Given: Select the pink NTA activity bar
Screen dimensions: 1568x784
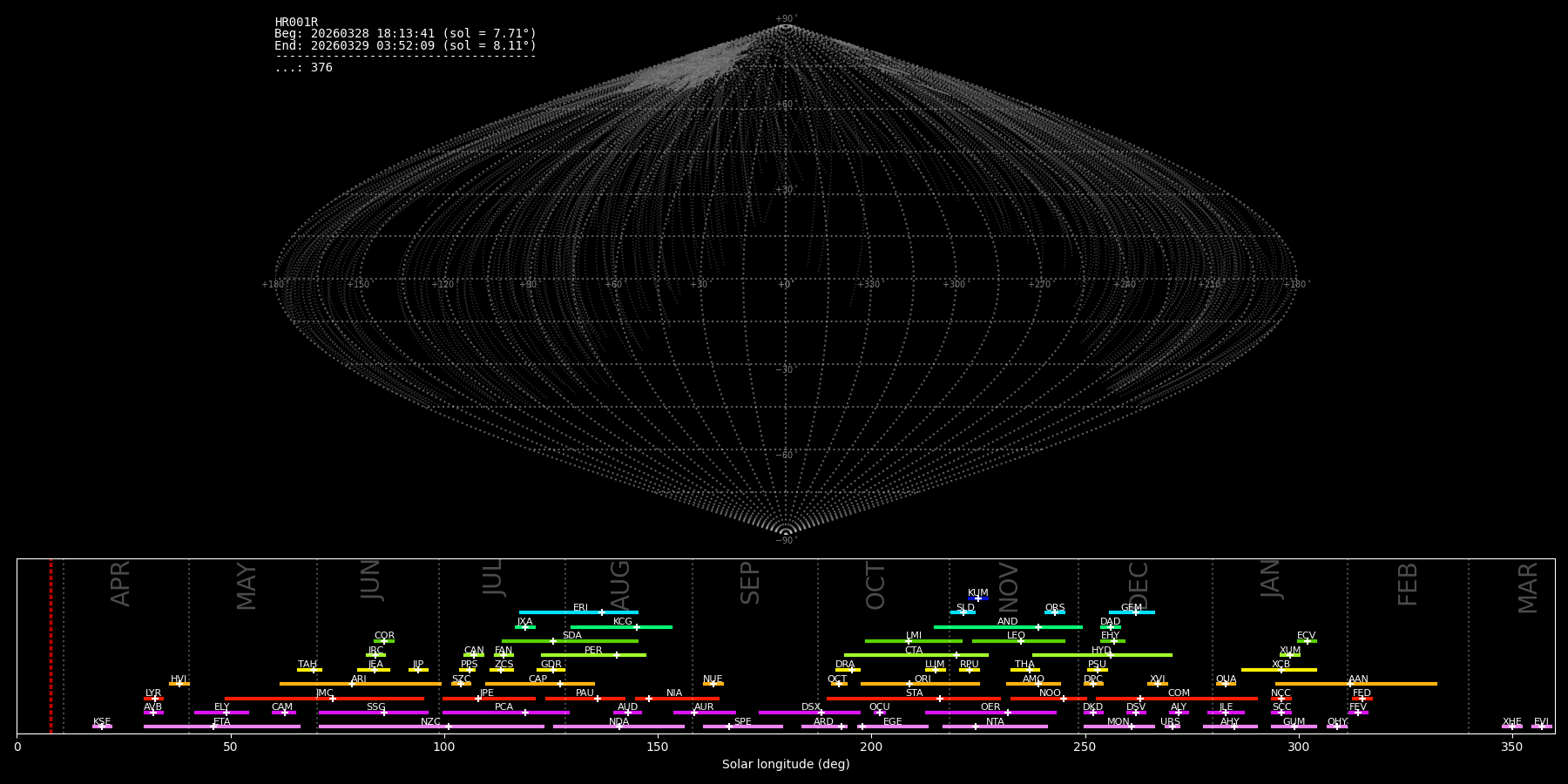Looking at the screenshot, I should tap(995, 727).
